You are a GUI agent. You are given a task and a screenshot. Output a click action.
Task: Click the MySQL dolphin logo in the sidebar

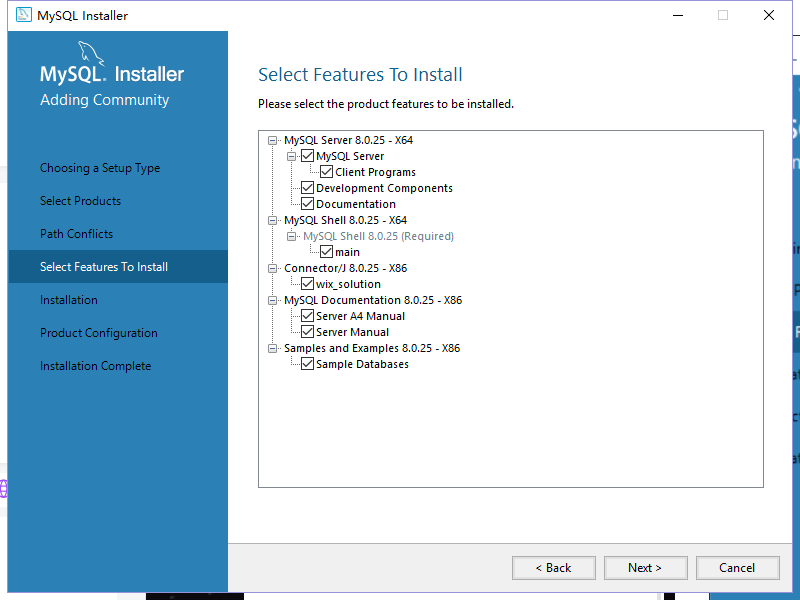(91, 53)
